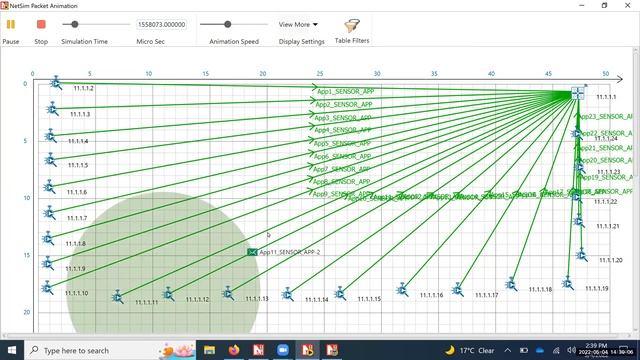The height and width of the screenshot is (360, 640).
Task: Click the App8_SENSOR_APP link label
Action: point(342,182)
